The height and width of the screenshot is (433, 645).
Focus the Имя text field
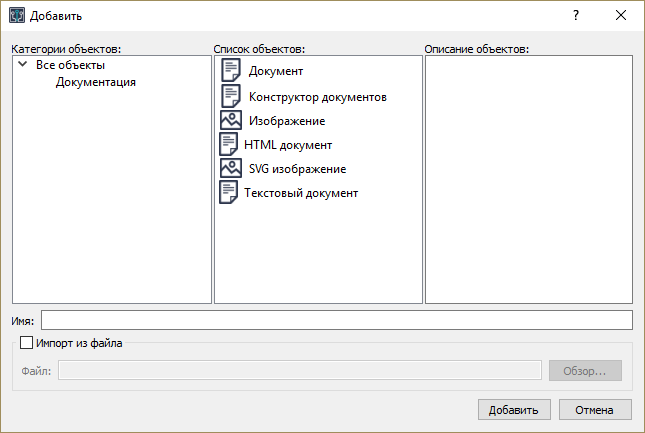336,320
